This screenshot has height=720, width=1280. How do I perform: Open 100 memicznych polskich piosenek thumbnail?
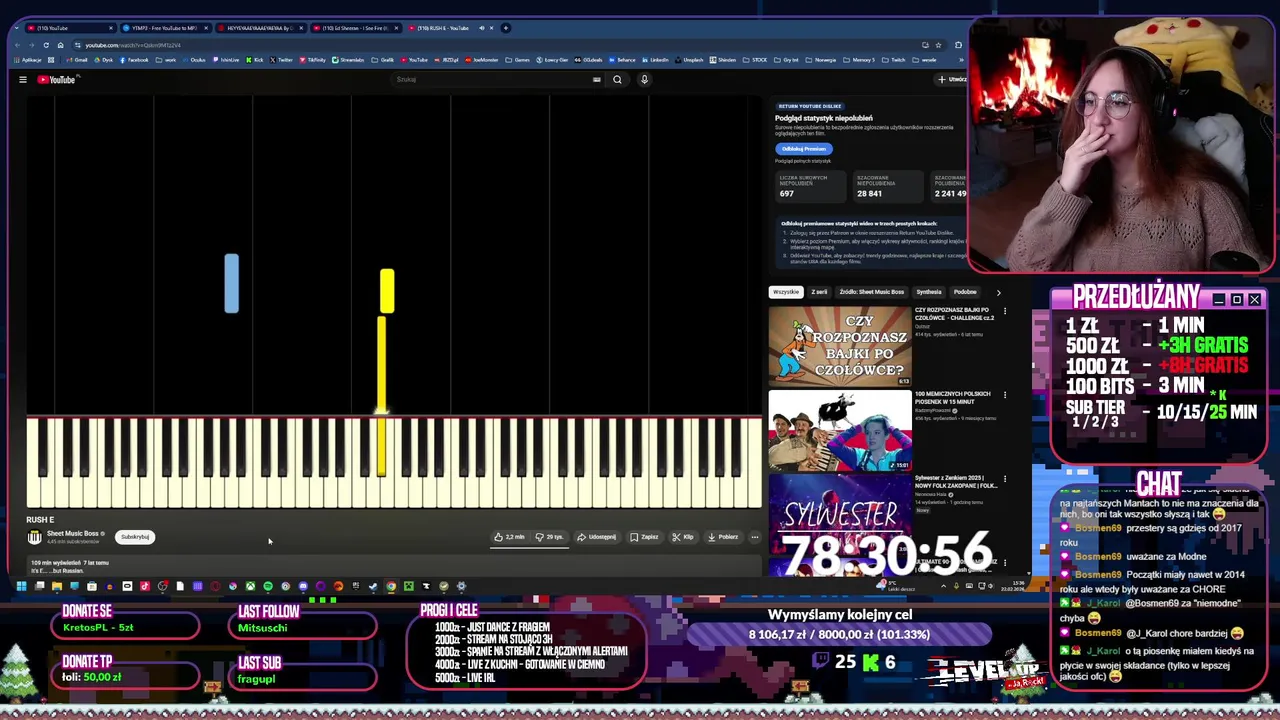[840, 431]
